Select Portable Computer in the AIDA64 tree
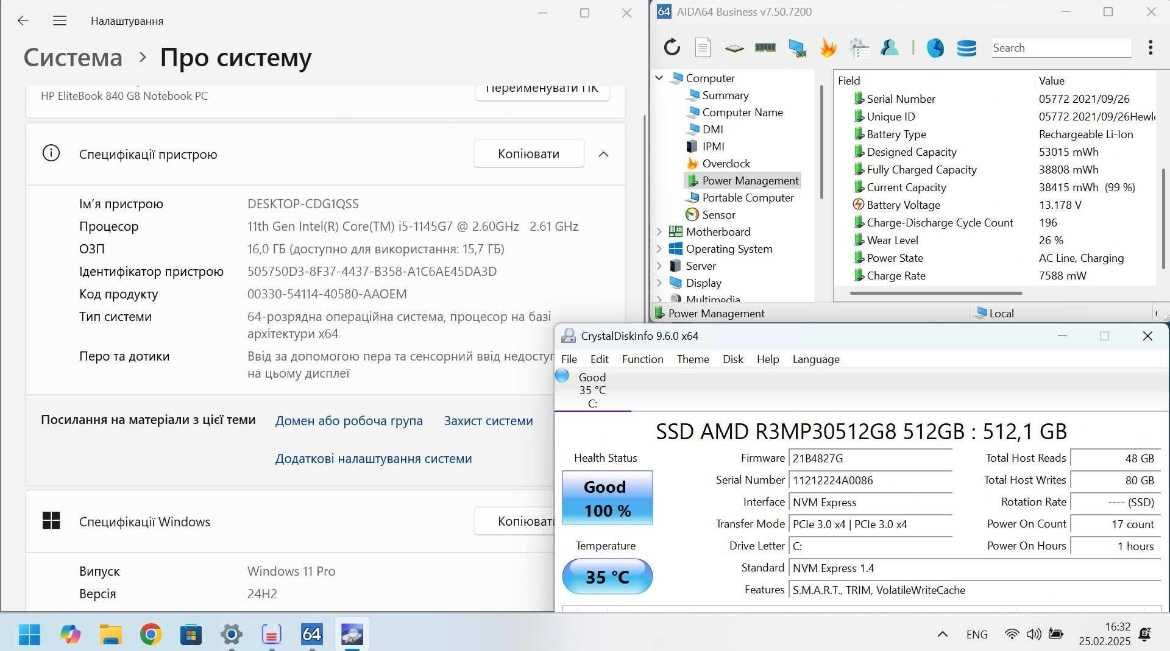This screenshot has width=1170, height=651. (x=748, y=197)
